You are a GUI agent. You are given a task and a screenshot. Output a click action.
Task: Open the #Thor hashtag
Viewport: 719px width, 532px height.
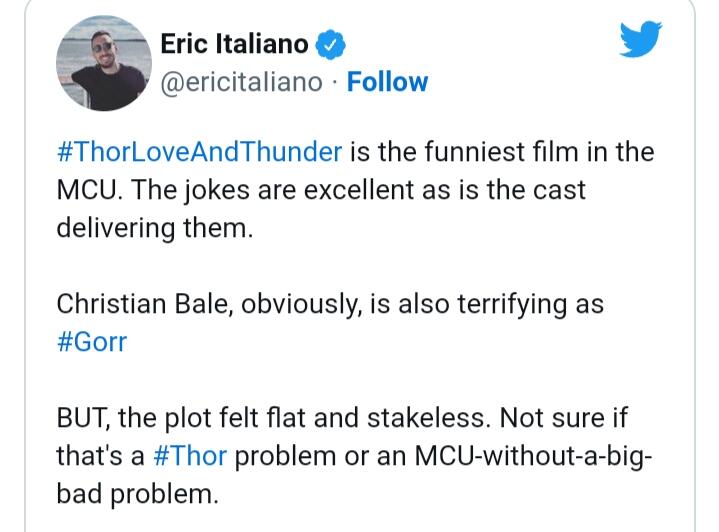coord(190,456)
